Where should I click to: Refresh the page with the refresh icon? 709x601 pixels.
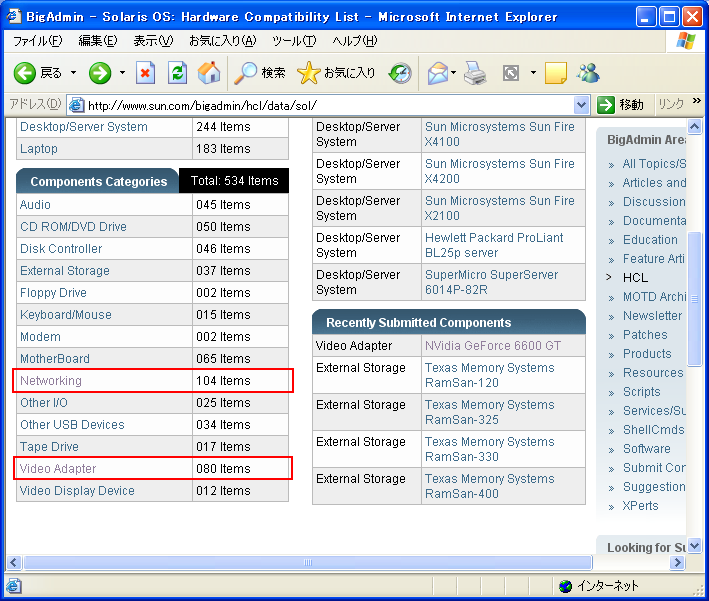(x=177, y=73)
